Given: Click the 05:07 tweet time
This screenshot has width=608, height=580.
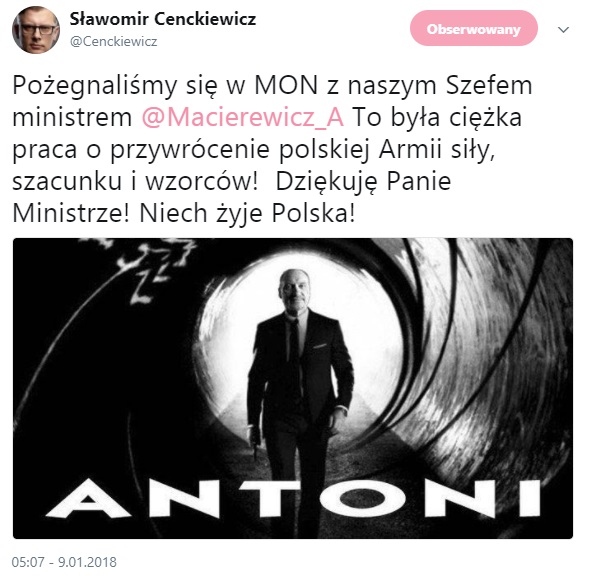Looking at the screenshot, I should pyautogui.click(x=28, y=562).
